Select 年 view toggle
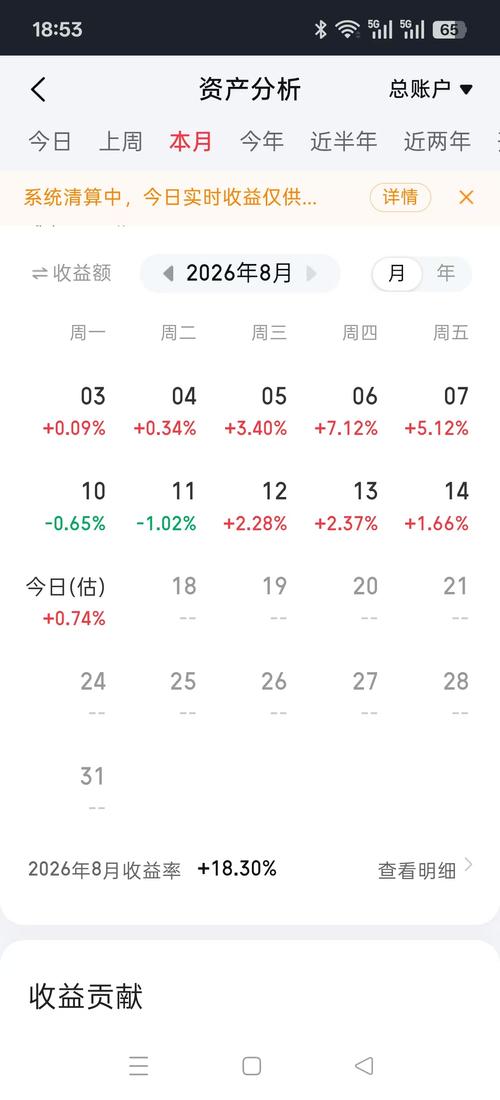500x1100 pixels. 446,274
